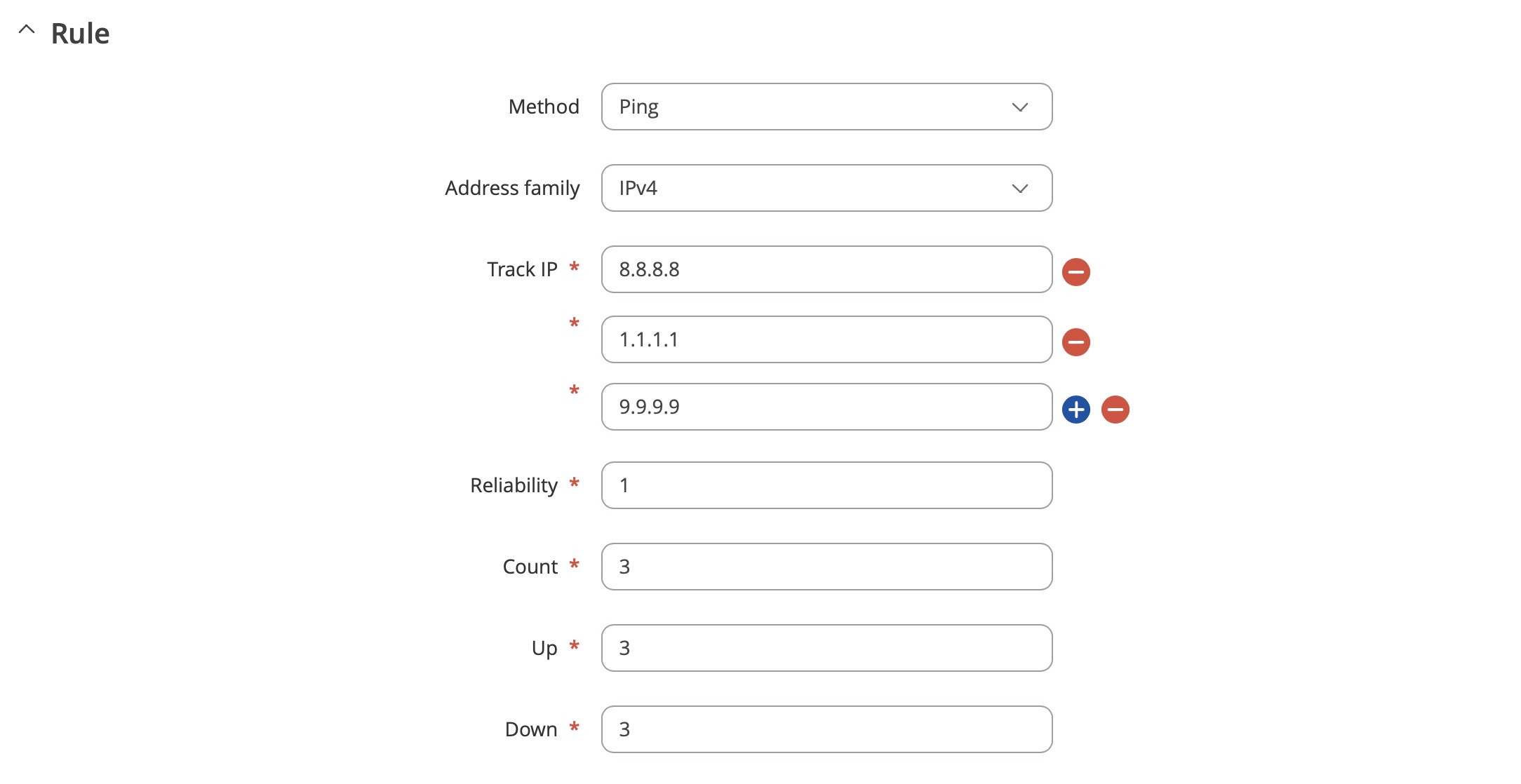Collapse the Rule section chevron

pyautogui.click(x=27, y=30)
